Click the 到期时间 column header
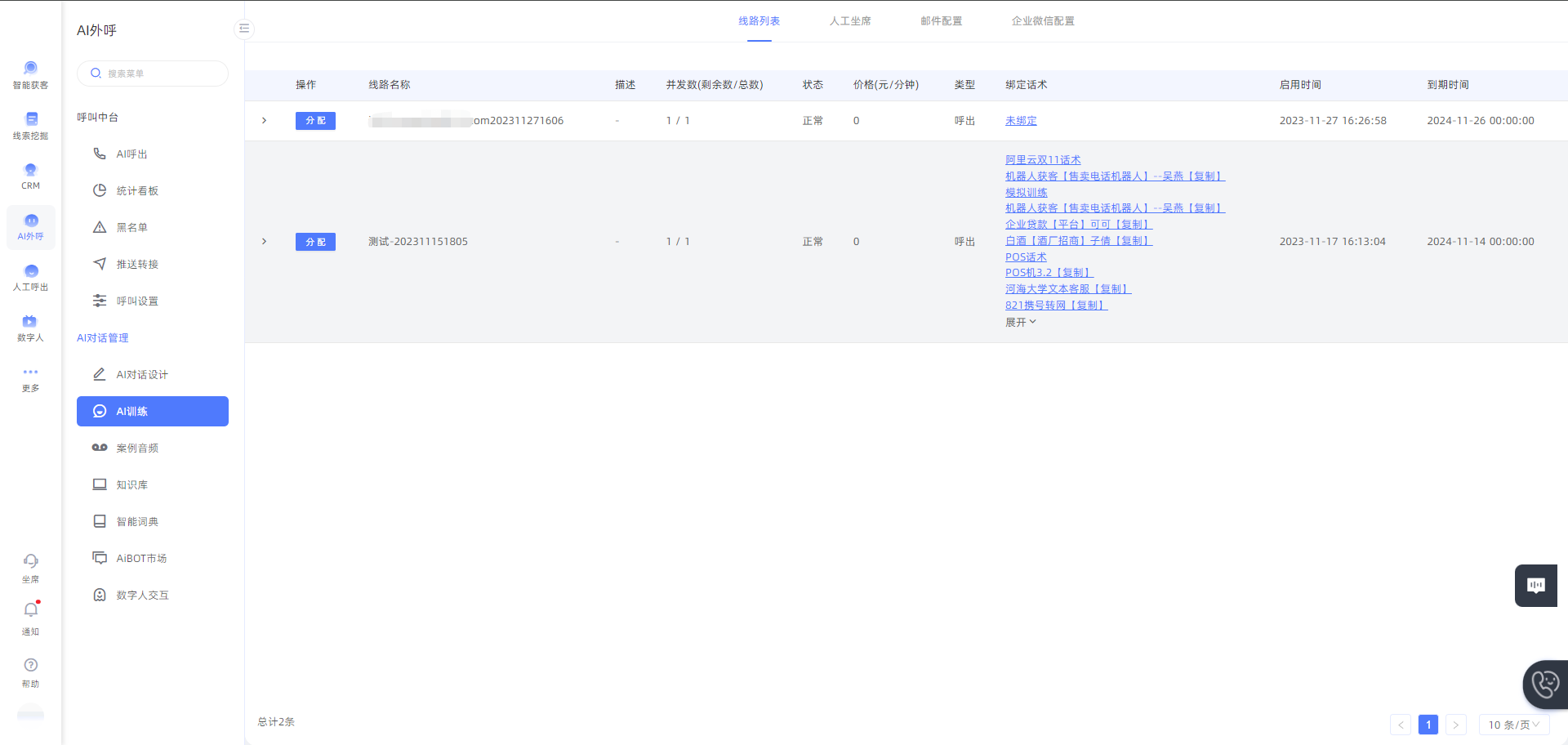This screenshot has height=745, width=1568. coord(1448,85)
